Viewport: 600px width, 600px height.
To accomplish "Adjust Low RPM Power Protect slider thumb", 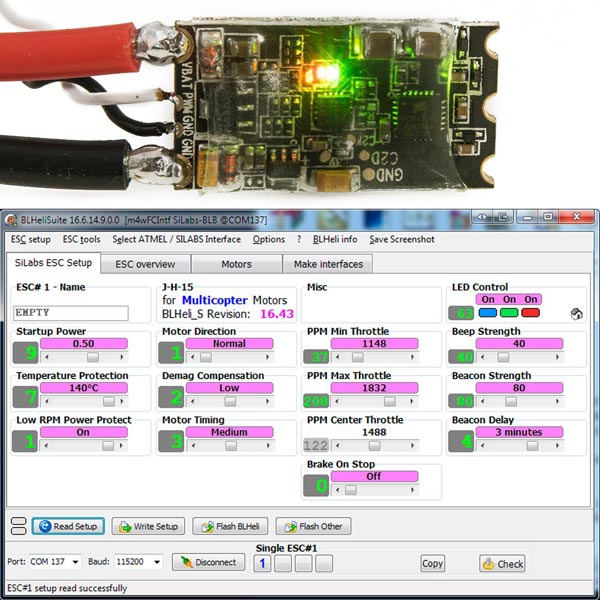I will point(108,445).
